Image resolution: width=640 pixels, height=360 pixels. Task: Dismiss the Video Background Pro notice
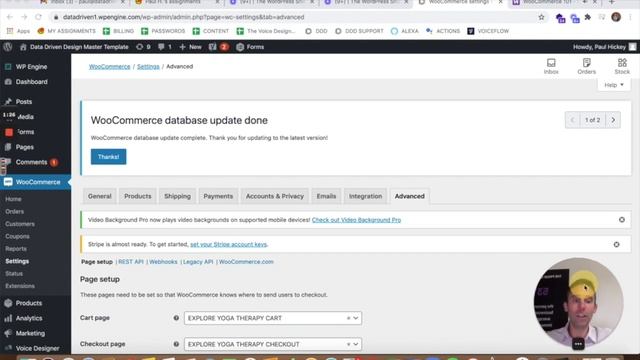(x=622, y=220)
